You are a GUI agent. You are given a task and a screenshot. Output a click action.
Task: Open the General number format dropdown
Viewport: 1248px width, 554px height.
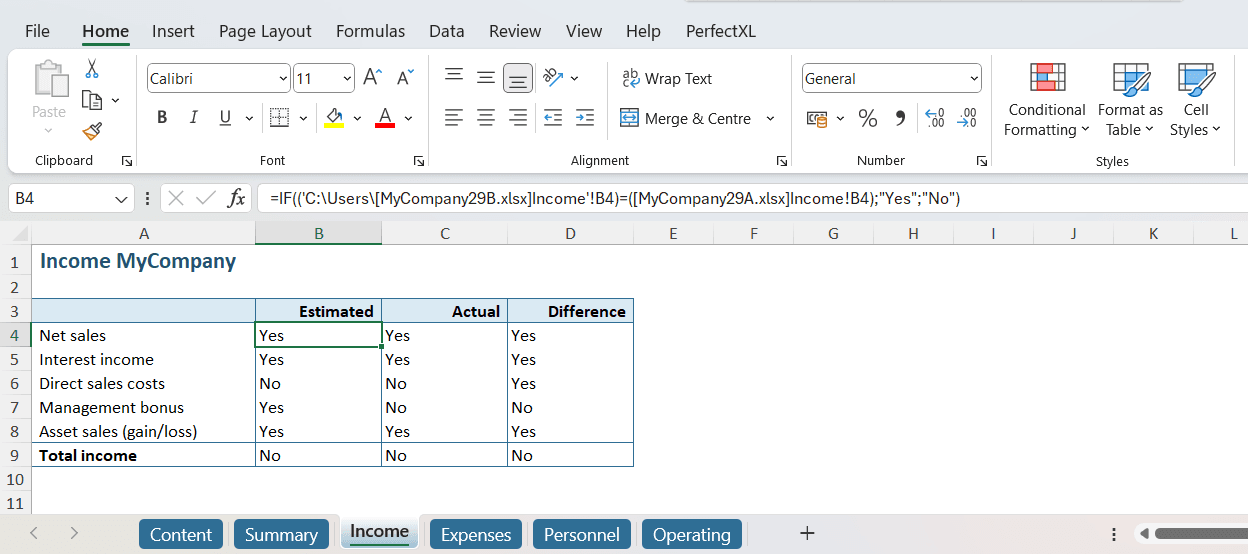coord(974,78)
